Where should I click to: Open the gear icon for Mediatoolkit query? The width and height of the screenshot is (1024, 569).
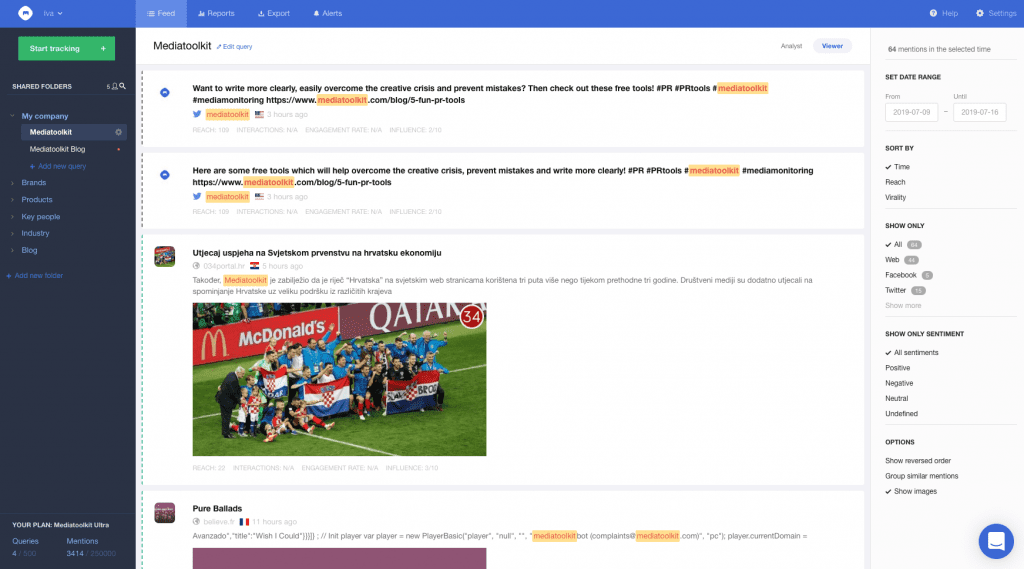(x=118, y=132)
